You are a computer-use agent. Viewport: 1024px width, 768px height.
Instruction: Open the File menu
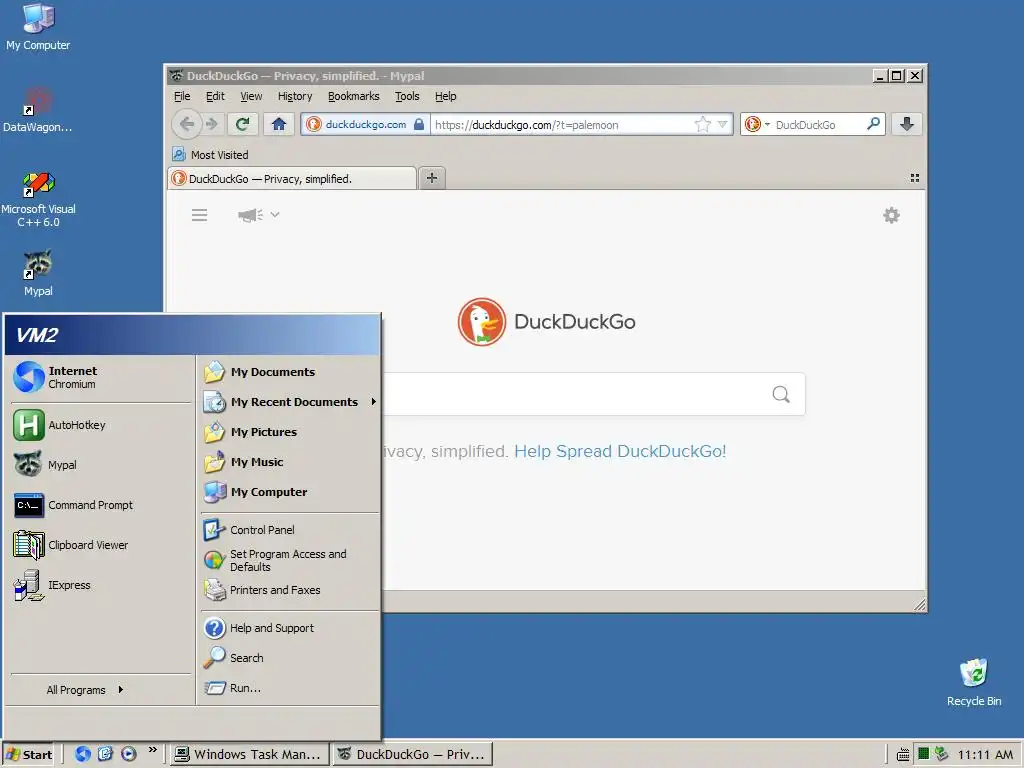point(182,96)
